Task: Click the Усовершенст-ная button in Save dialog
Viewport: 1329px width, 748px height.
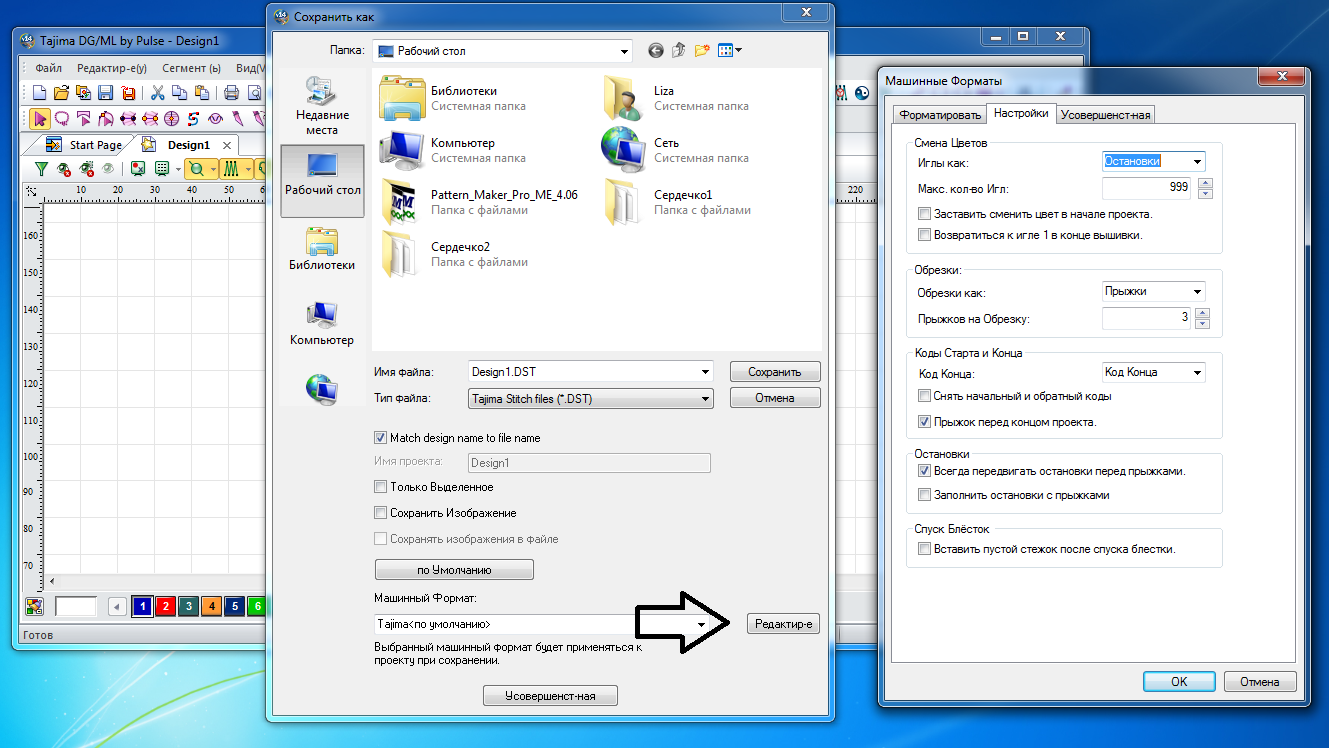Action: coord(550,696)
